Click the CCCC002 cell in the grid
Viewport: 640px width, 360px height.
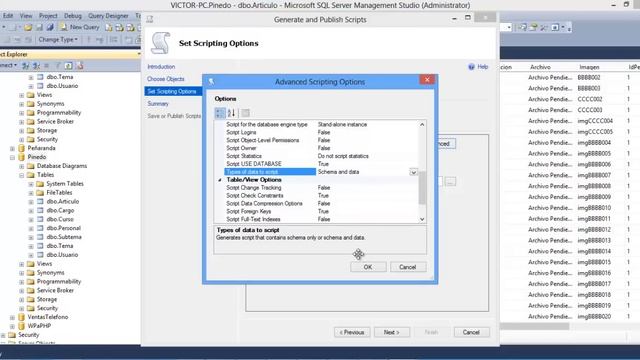click(590, 99)
